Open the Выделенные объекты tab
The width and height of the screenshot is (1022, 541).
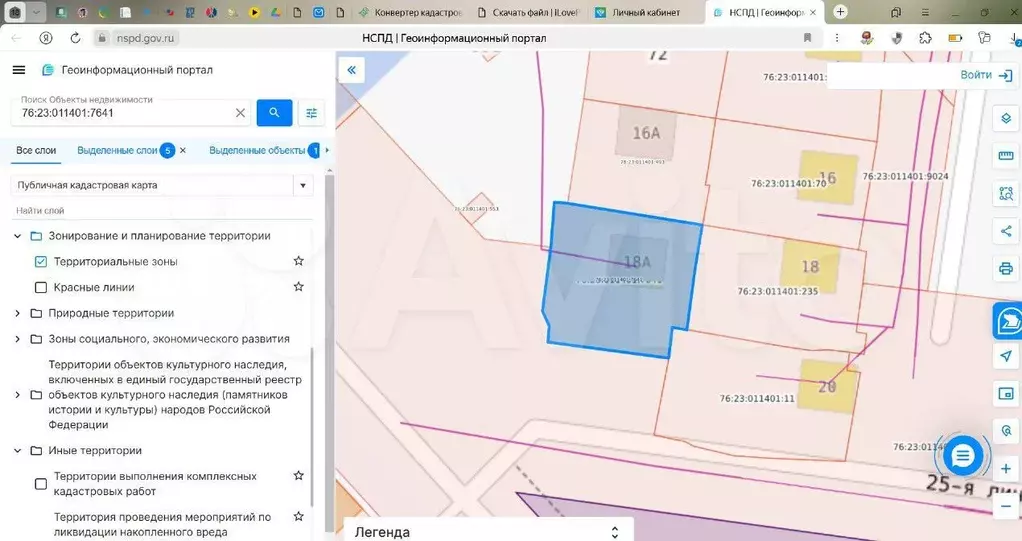[x=257, y=151]
